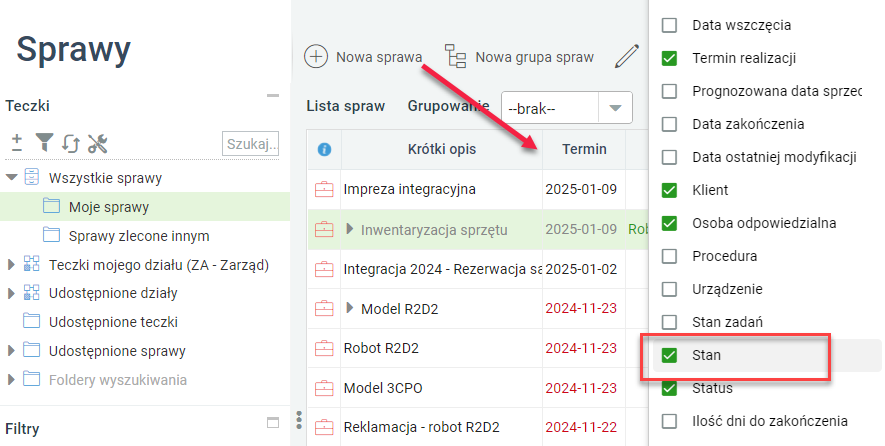Open Reklamacja - robot R2D2 case

[422, 427]
